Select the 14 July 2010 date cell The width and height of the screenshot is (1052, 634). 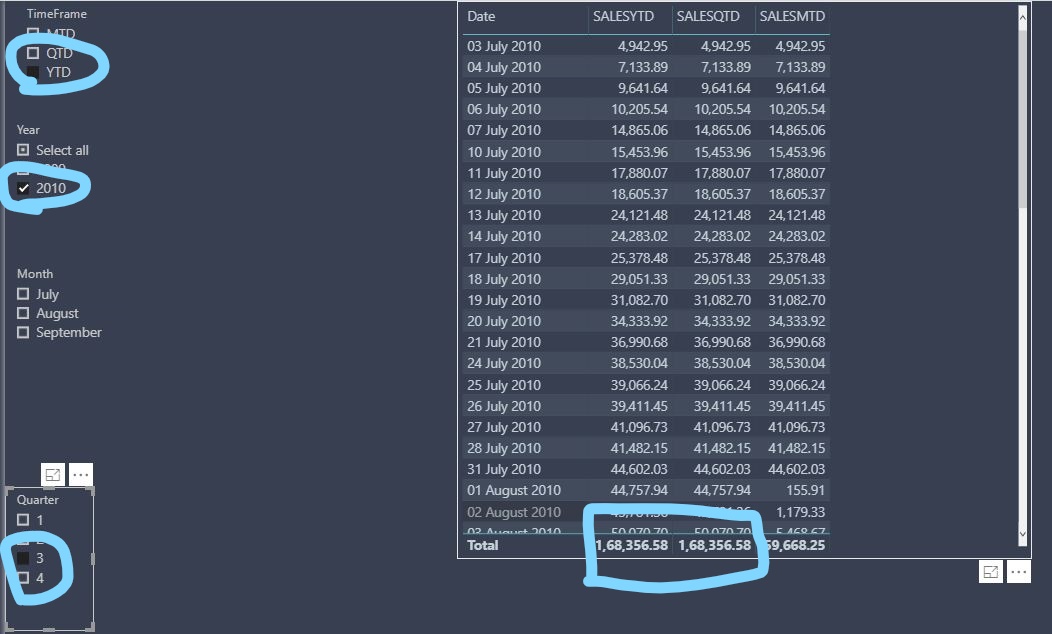point(504,236)
